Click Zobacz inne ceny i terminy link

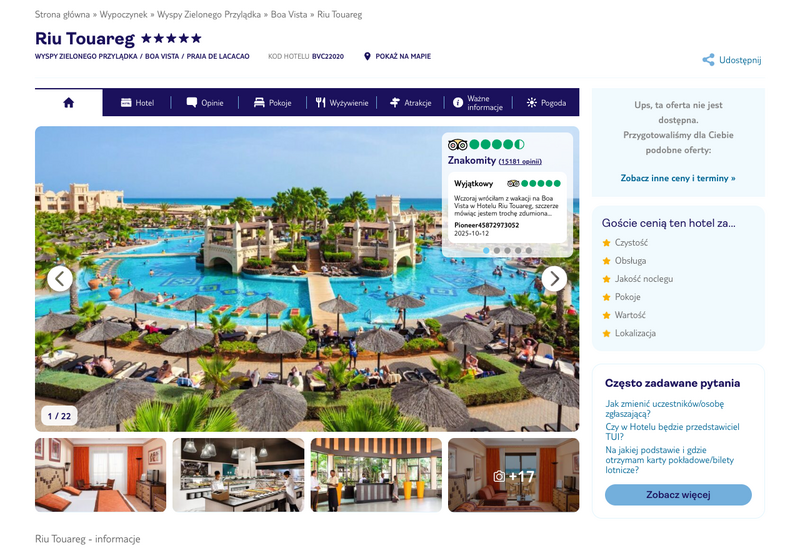coord(678,178)
